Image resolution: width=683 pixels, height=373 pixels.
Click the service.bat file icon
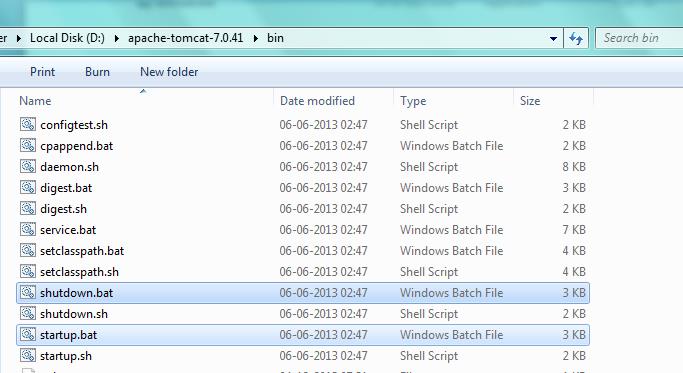pos(27,230)
